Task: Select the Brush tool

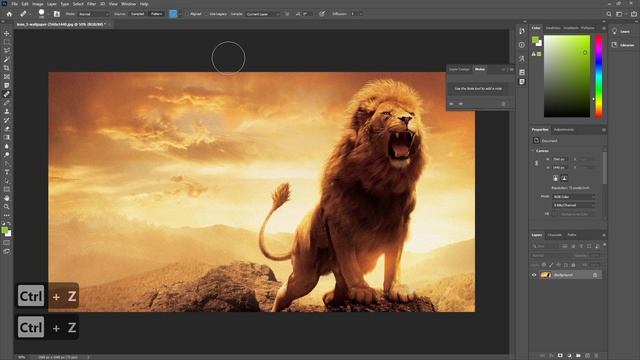Action: (7, 103)
